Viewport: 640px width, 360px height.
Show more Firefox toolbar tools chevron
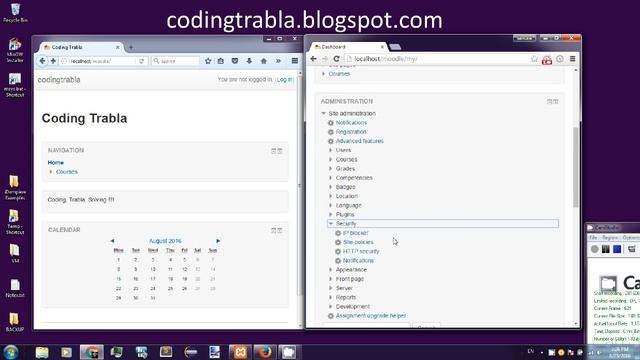tap(278, 61)
